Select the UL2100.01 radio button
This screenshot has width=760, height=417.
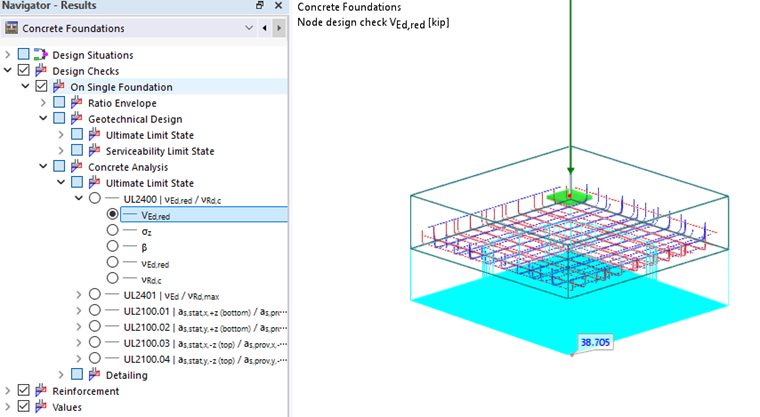tap(95, 310)
